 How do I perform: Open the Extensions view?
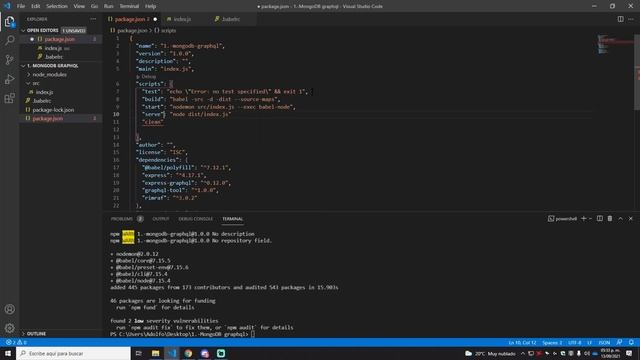click(9, 98)
